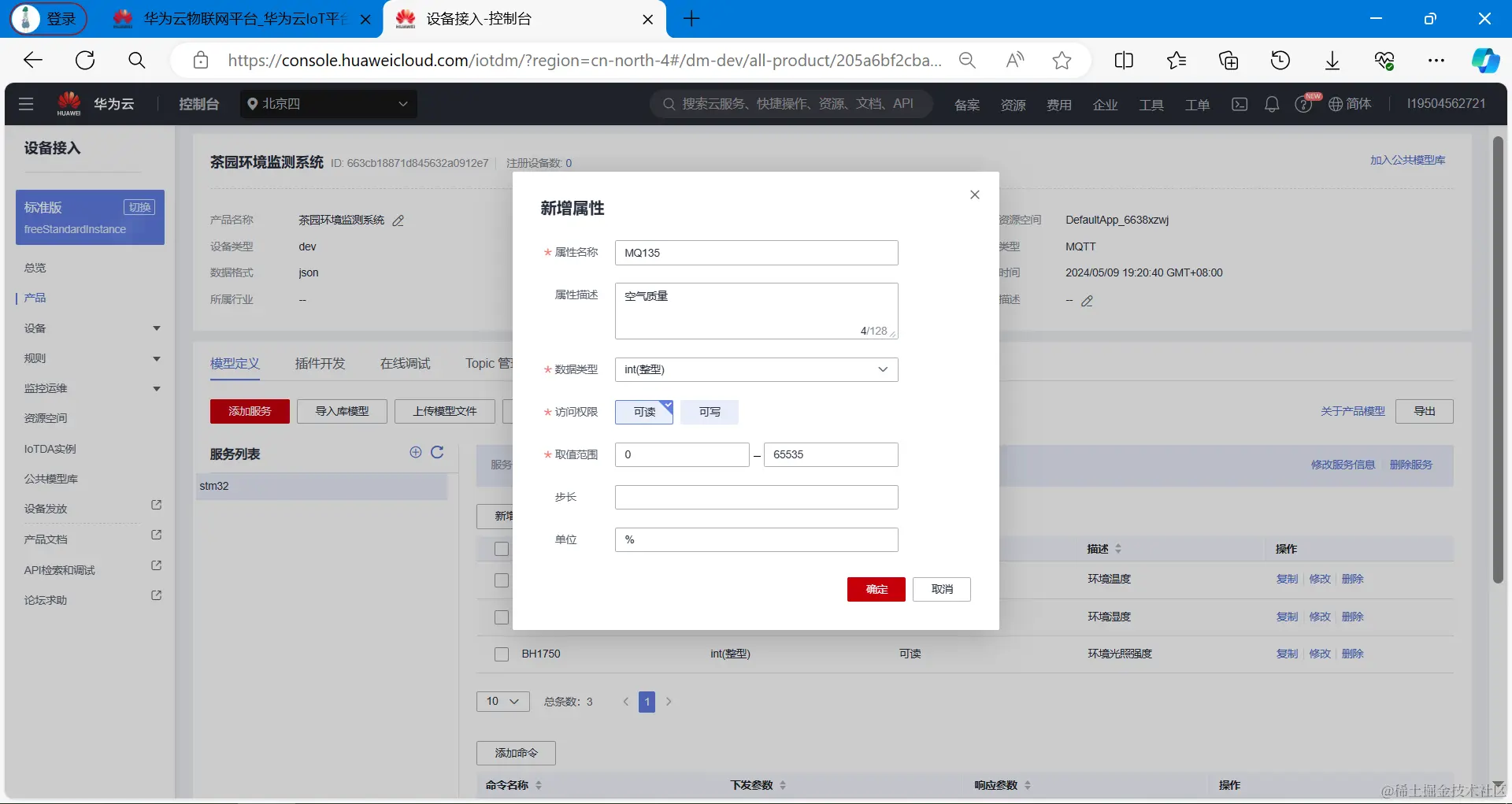Add page to favorites star icon
Screen dimensions: 1512x804
coord(1062,61)
